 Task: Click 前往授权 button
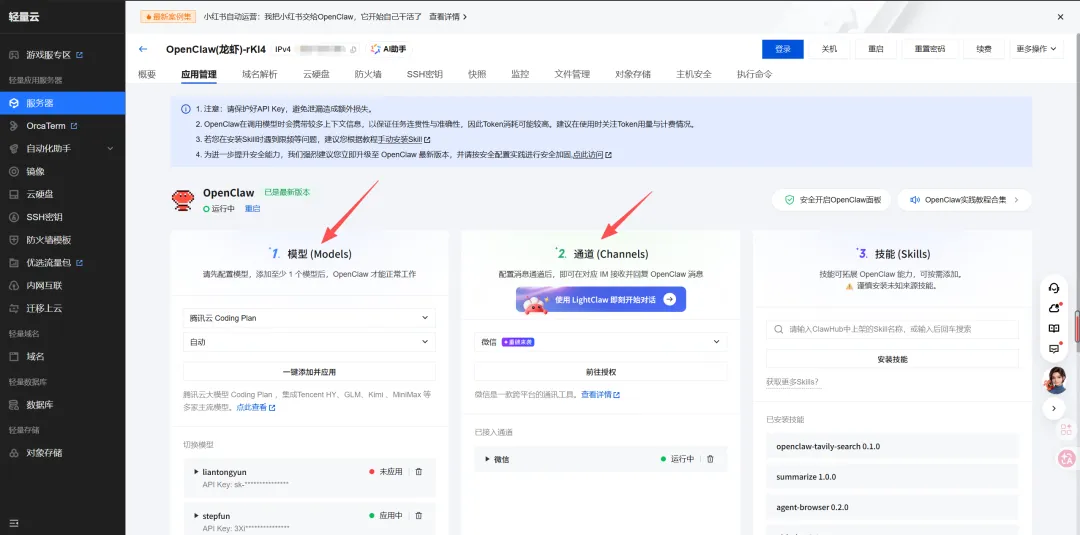click(601, 372)
